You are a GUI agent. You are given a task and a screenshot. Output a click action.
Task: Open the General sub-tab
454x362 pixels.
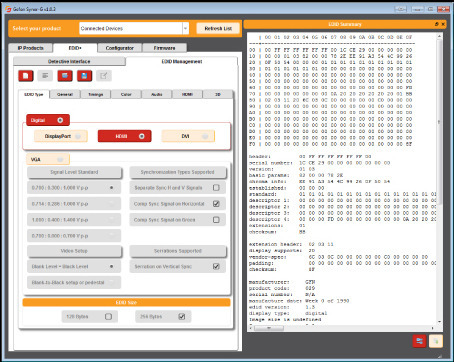point(65,94)
